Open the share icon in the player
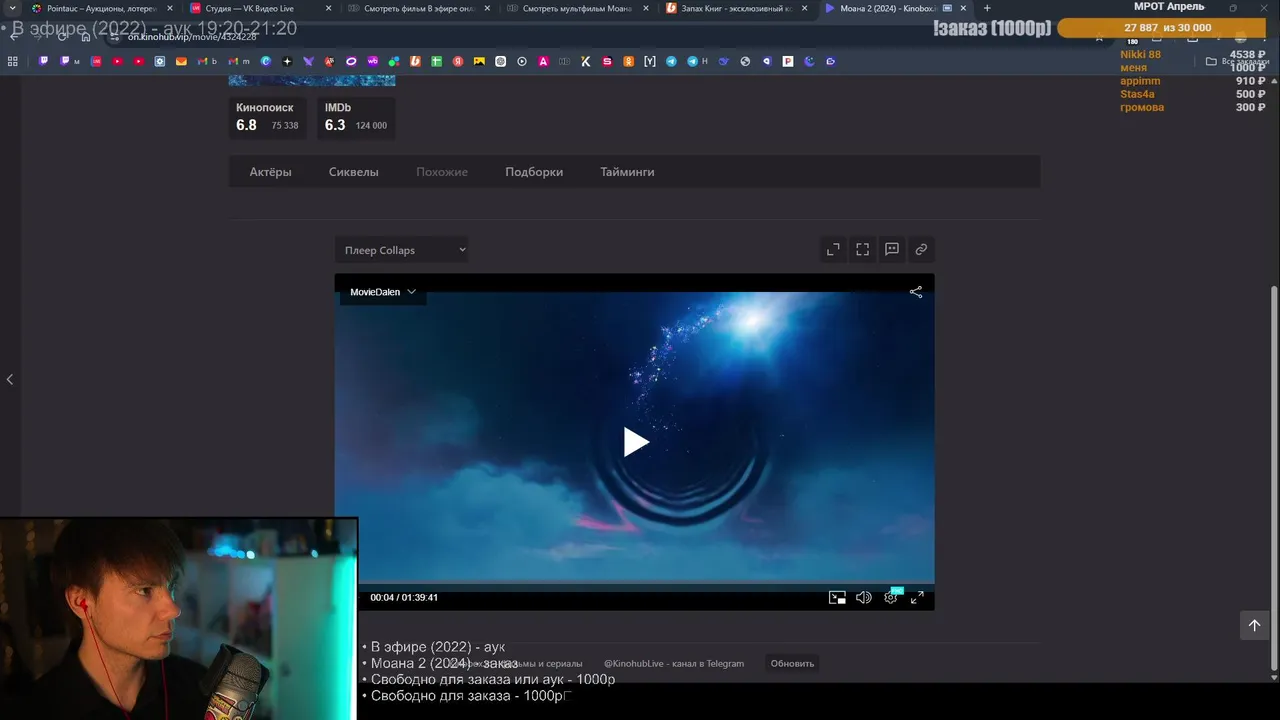The image size is (1280, 720). click(916, 292)
